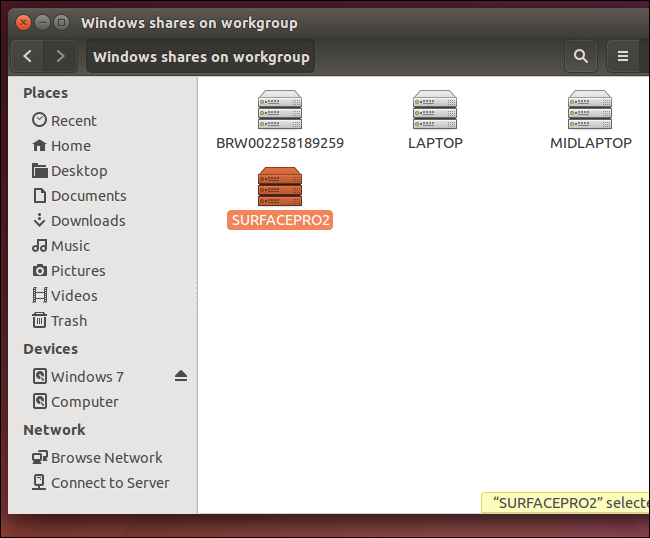Eject the Windows 7 drive
The height and width of the screenshot is (538, 650).
(x=181, y=376)
